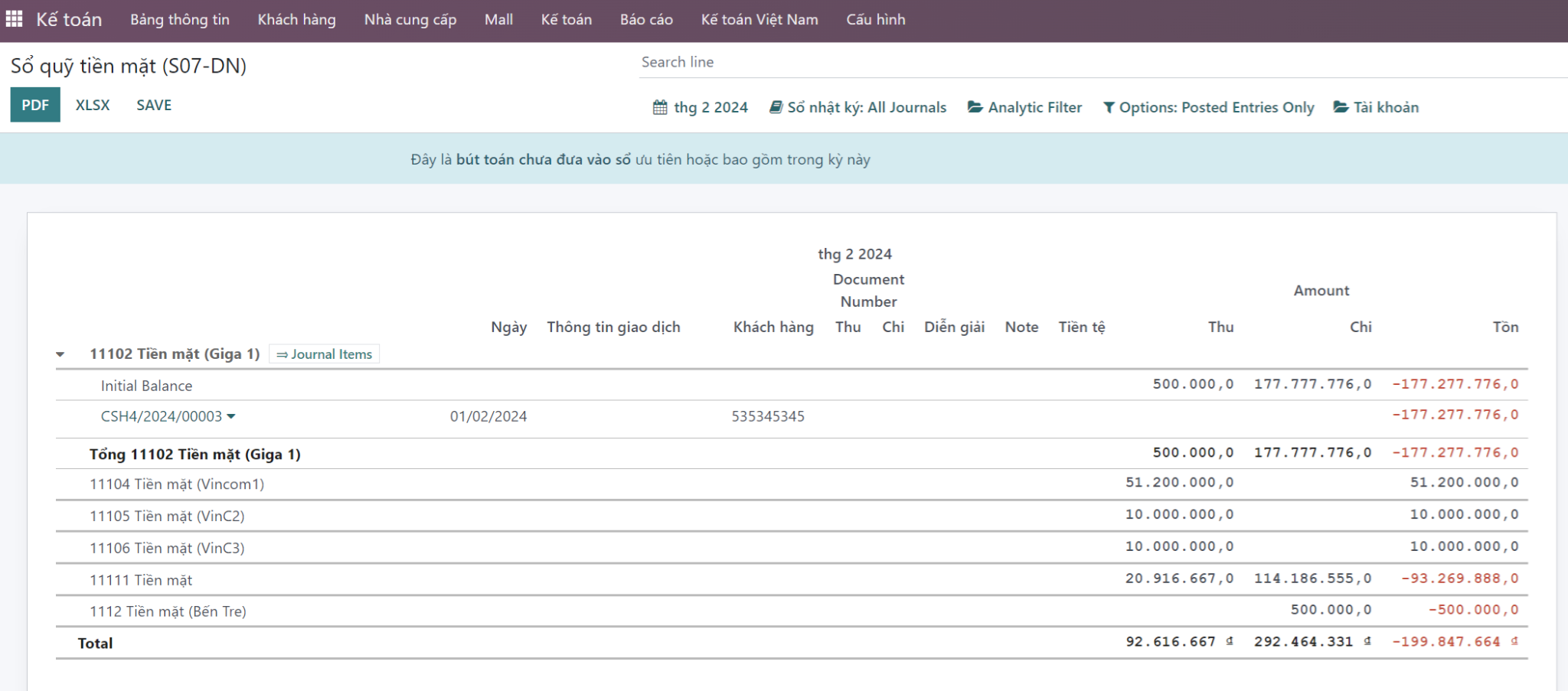
Task: Click the 11102 Tiền mặt (Giga 1) account name
Action: pyautogui.click(x=175, y=354)
